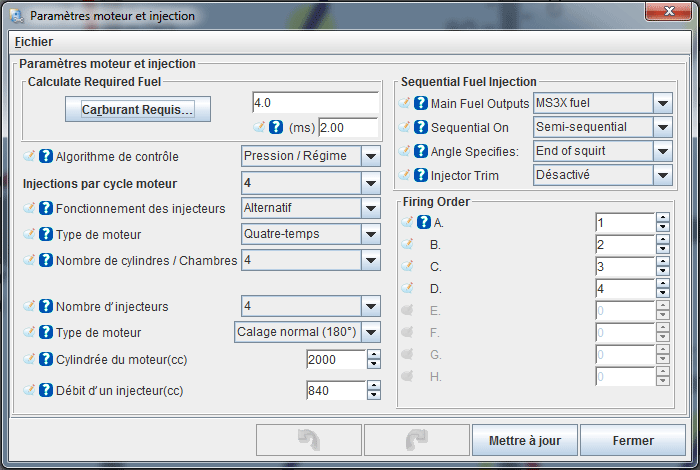Expand Injections par cycle moteur dropdown
The width and height of the screenshot is (700, 470).
tap(371, 183)
